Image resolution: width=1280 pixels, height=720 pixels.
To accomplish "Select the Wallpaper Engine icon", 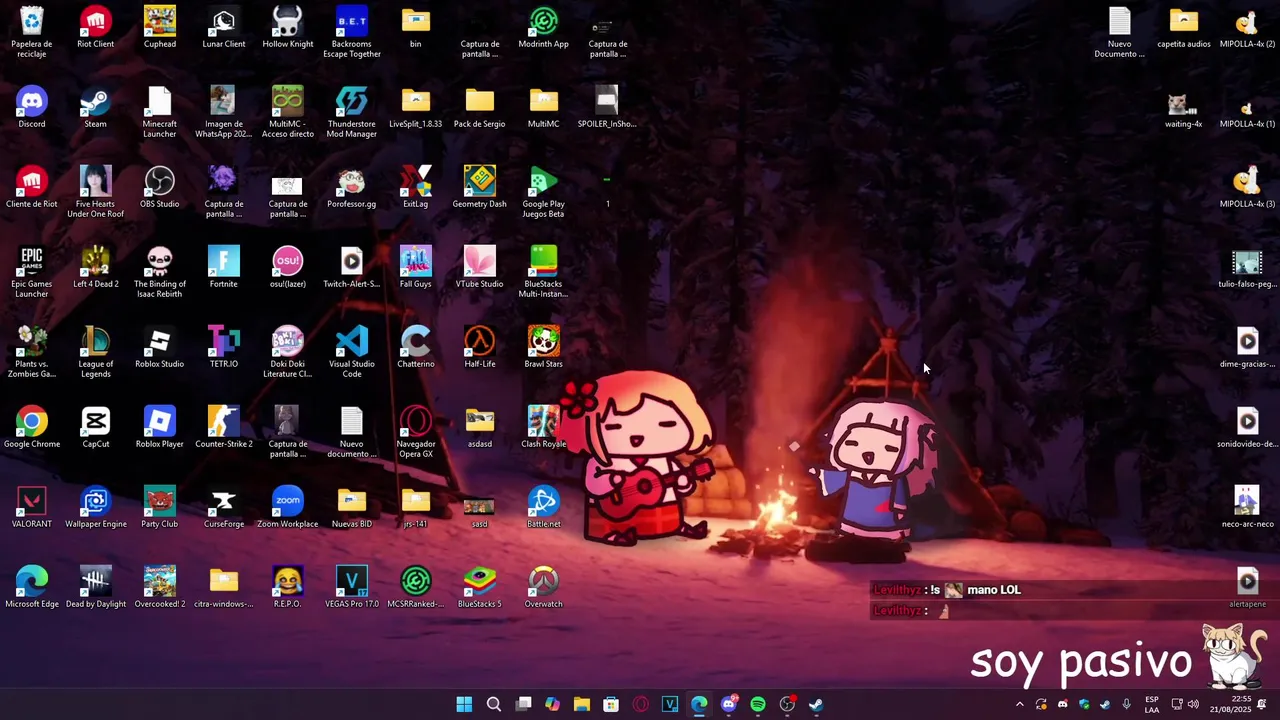I will coord(96,508).
